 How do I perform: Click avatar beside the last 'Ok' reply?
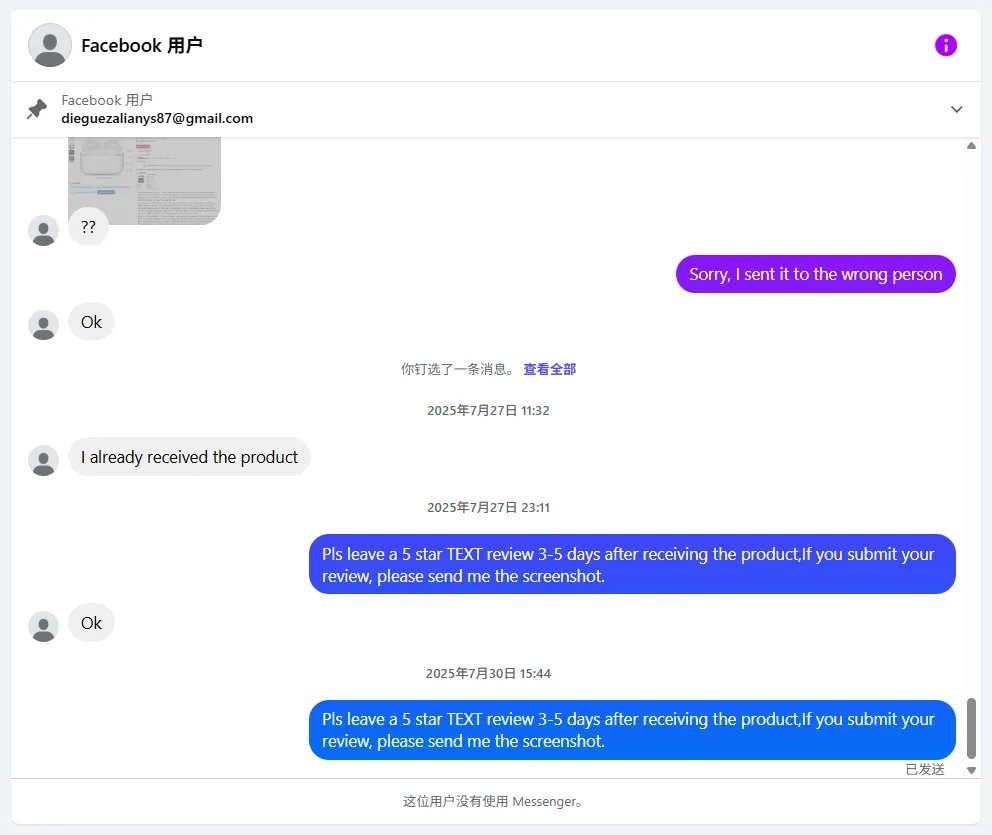coord(43,626)
